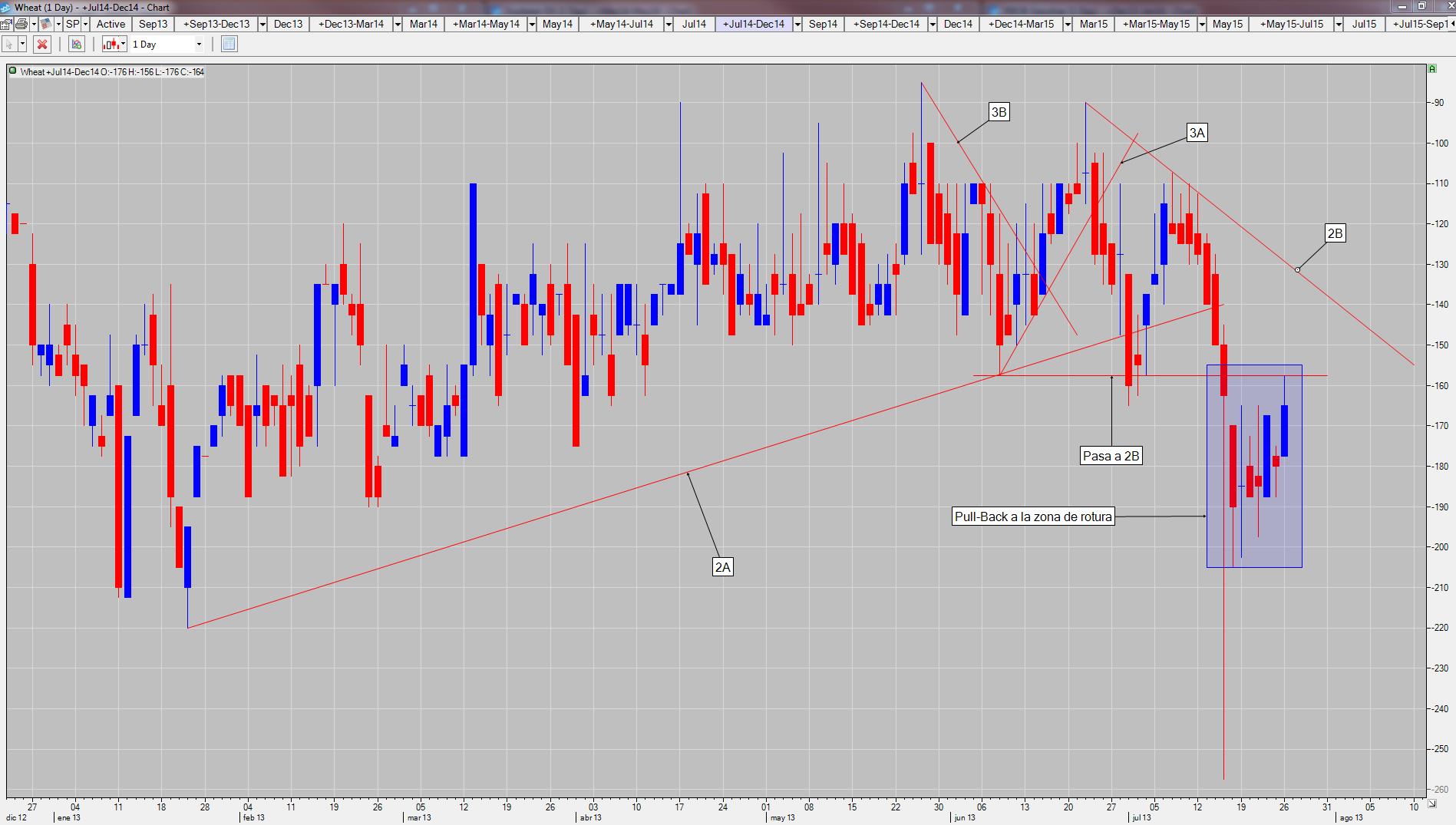Viewport: 1456px width, 825px height.
Task: Click the printer icon in the toolbar
Action: tap(21, 24)
